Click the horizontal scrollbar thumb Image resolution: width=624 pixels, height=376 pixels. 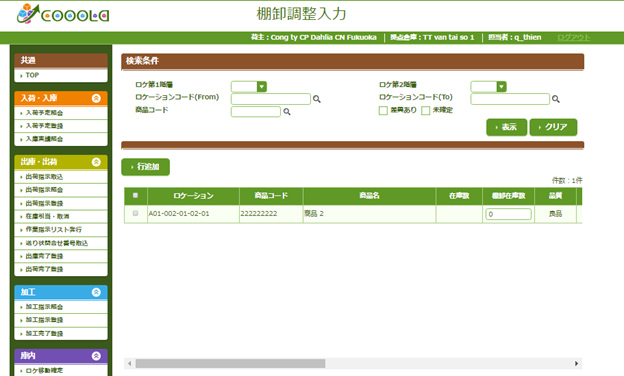coord(230,363)
